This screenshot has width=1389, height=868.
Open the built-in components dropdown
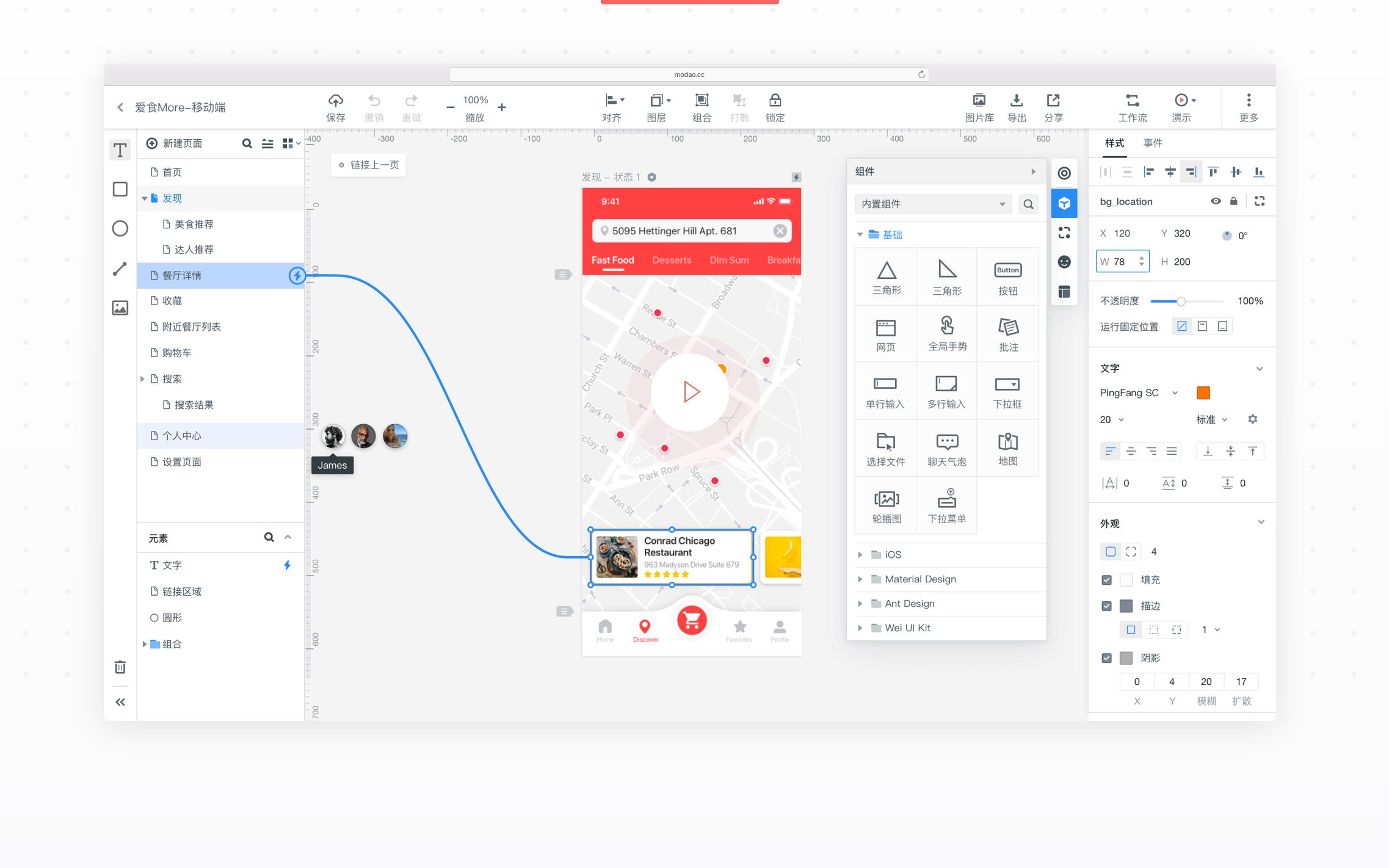[932, 204]
